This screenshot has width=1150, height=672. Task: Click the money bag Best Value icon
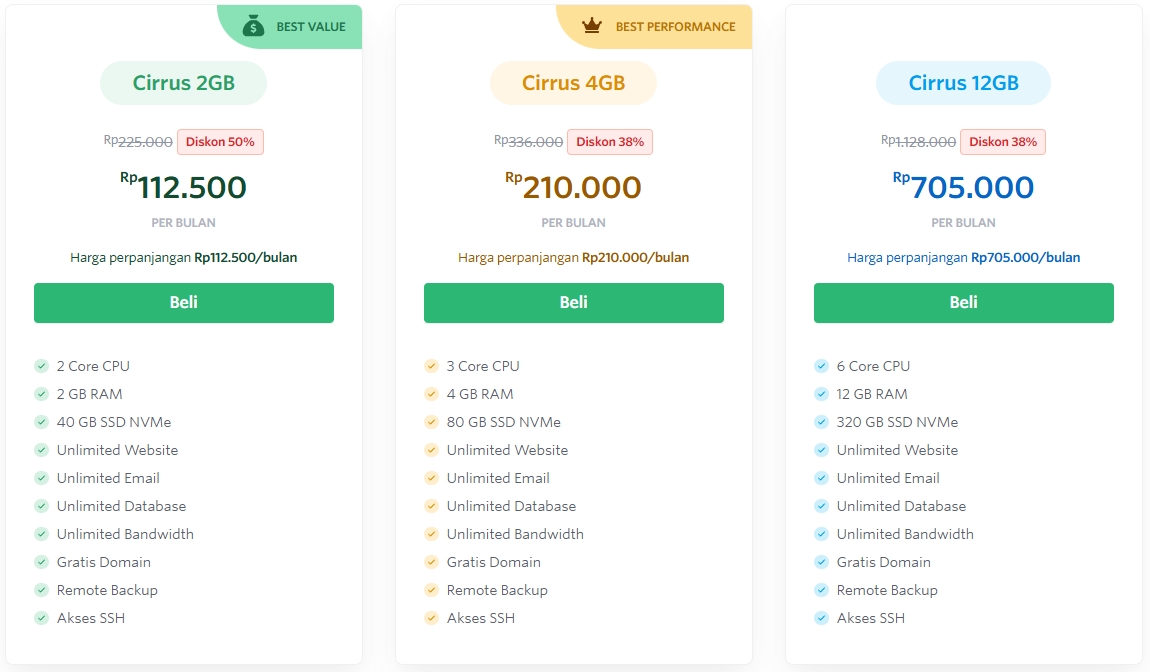[x=253, y=26]
